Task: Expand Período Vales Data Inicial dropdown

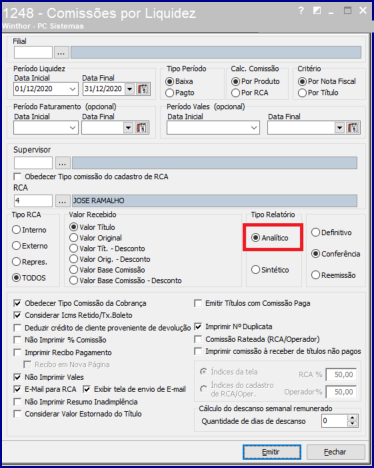Action: [254, 128]
